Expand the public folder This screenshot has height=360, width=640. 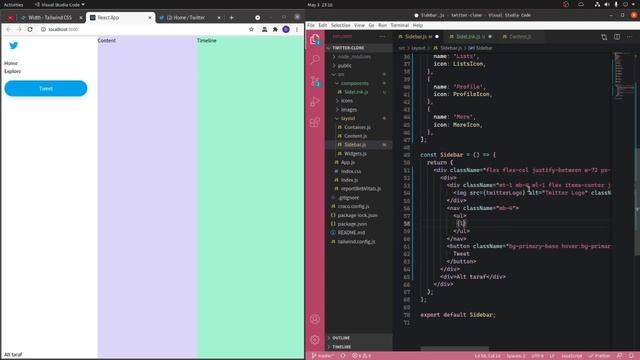[344, 65]
